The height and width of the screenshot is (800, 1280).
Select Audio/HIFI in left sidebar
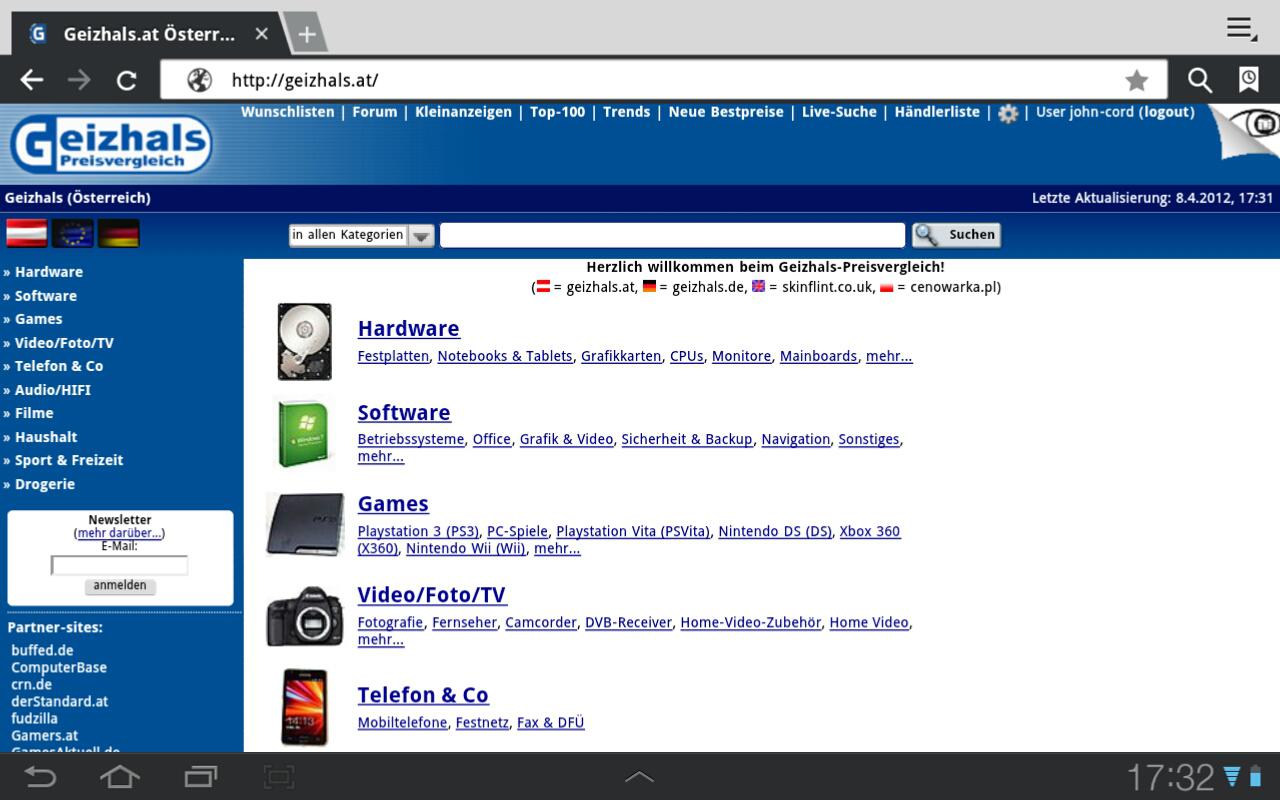(x=53, y=390)
